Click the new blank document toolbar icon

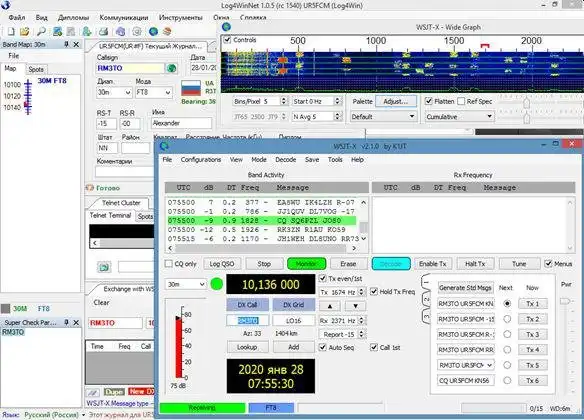tap(11, 32)
